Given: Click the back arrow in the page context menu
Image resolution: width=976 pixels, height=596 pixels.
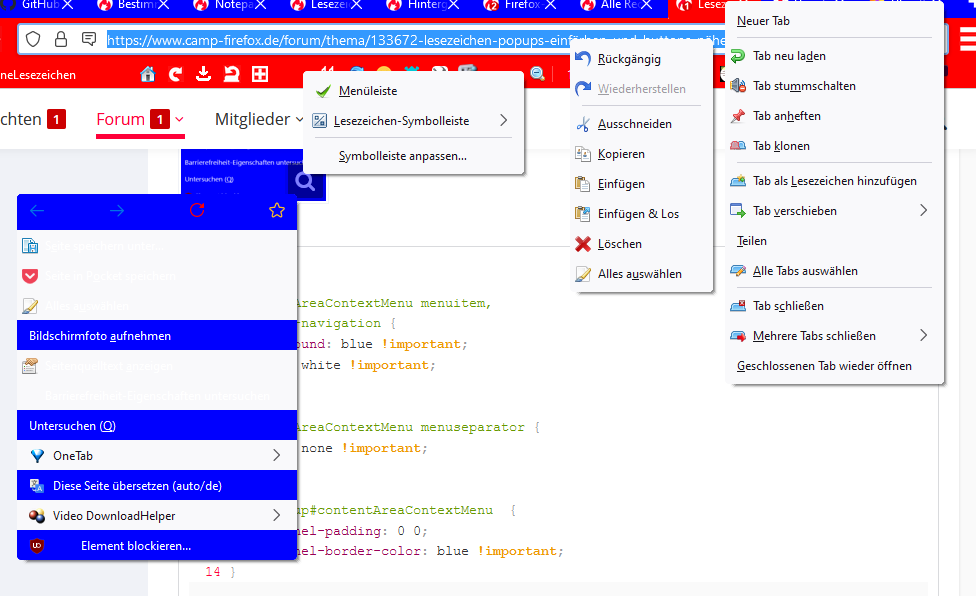Looking at the screenshot, I should 37,211.
